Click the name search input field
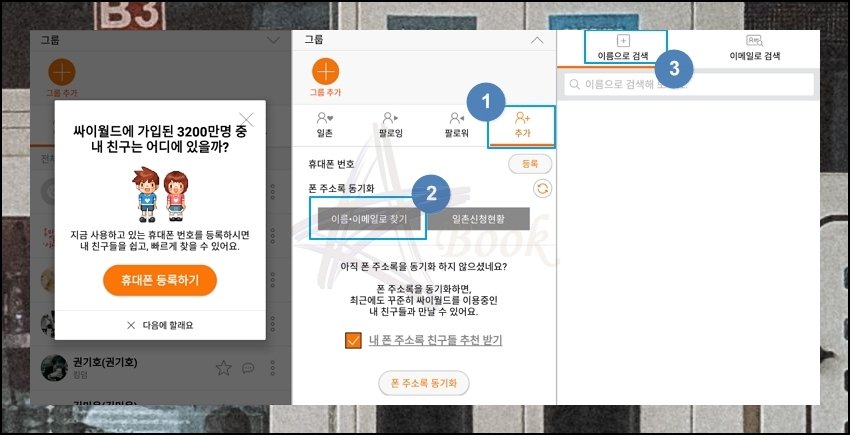Screen dimensions: 850x435 click(x=689, y=85)
